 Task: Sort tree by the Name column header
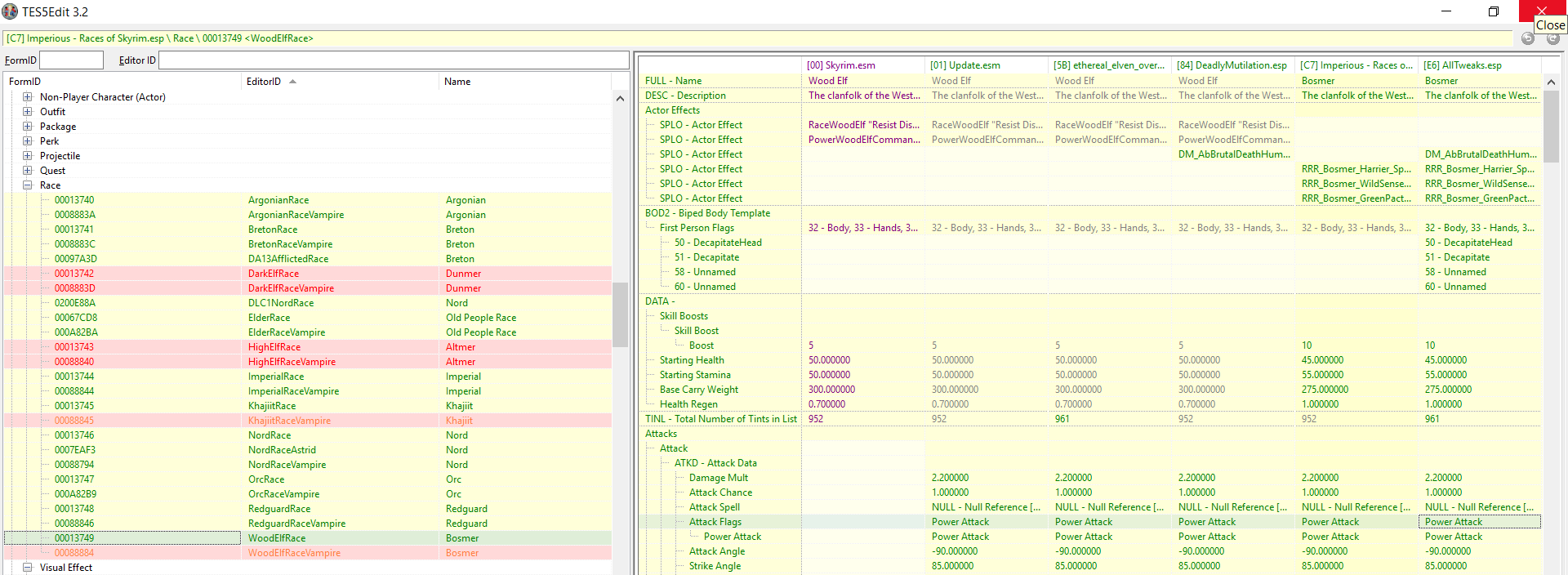(x=525, y=82)
